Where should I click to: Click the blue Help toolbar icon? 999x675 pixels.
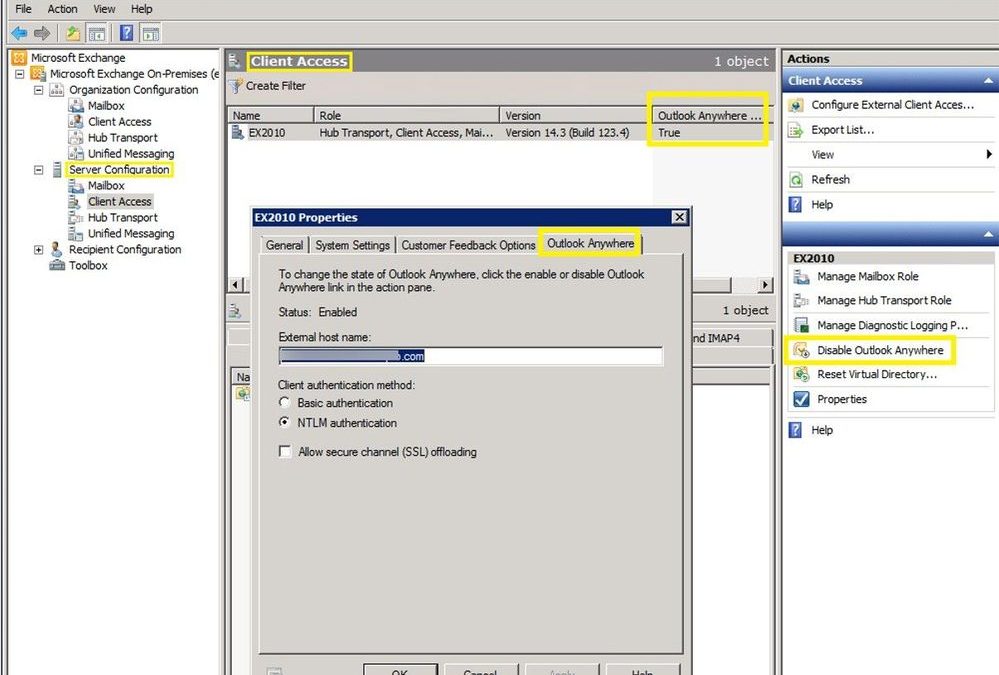[x=127, y=33]
